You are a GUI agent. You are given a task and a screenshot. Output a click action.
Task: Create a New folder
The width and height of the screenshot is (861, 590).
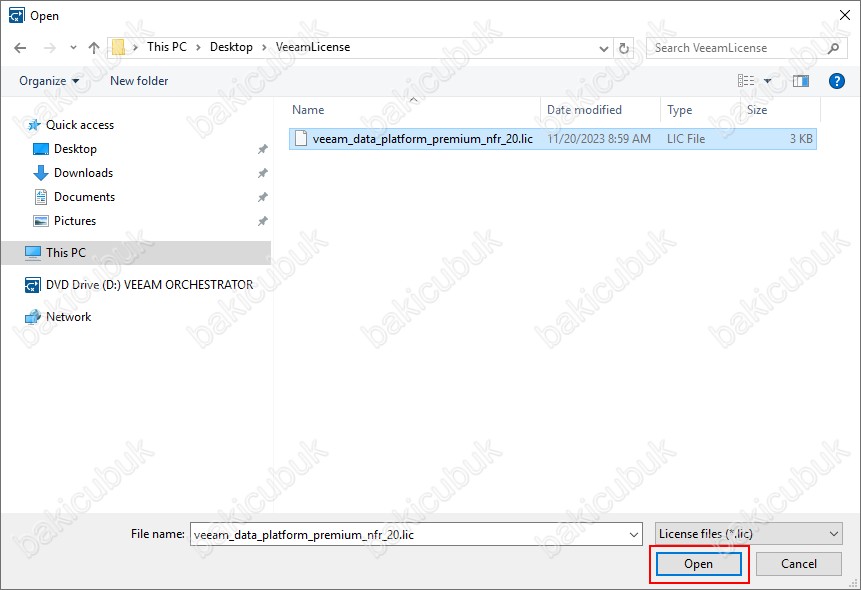click(x=139, y=81)
